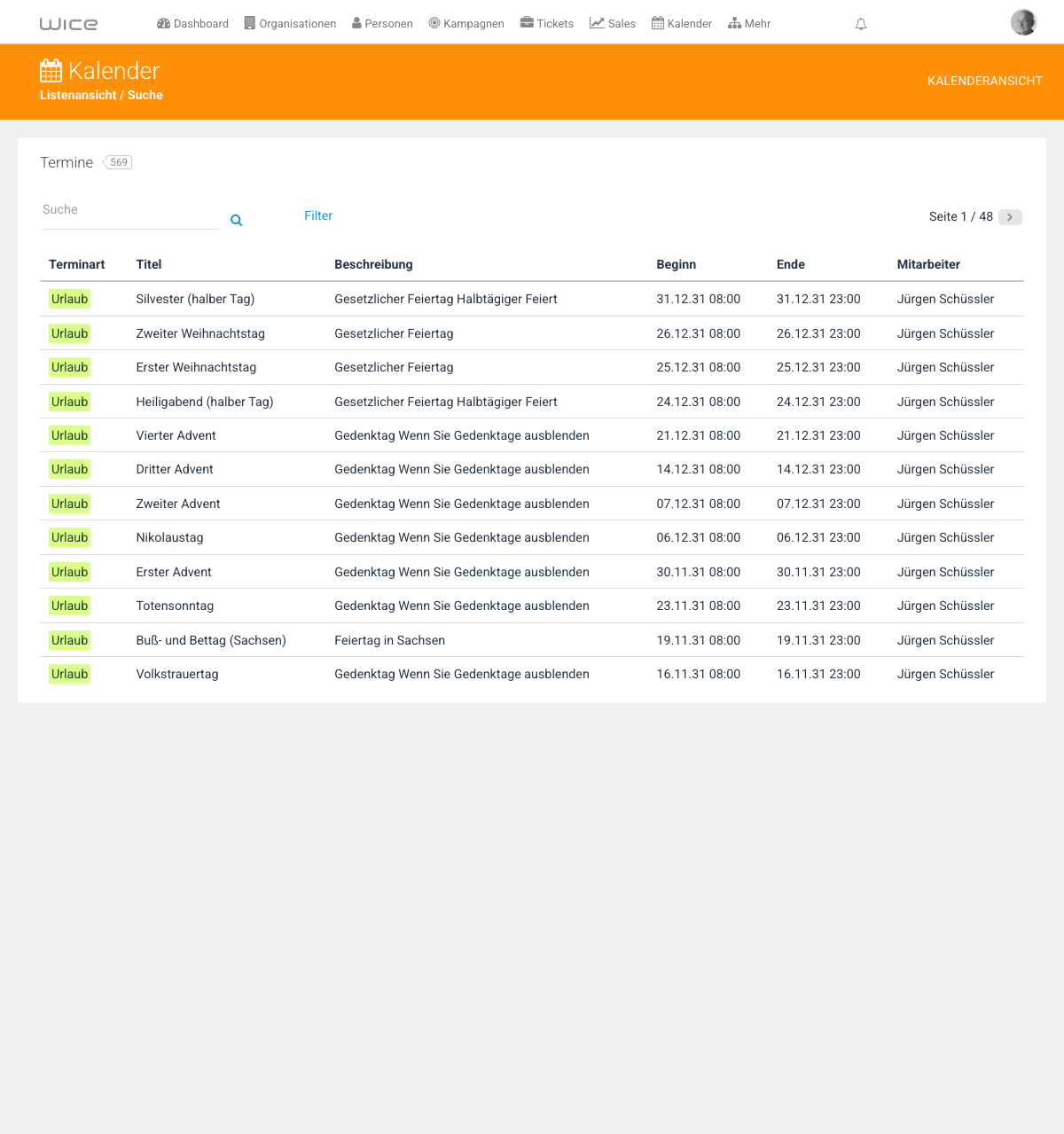
Task: Open notifications bell icon
Action: (861, 24)
